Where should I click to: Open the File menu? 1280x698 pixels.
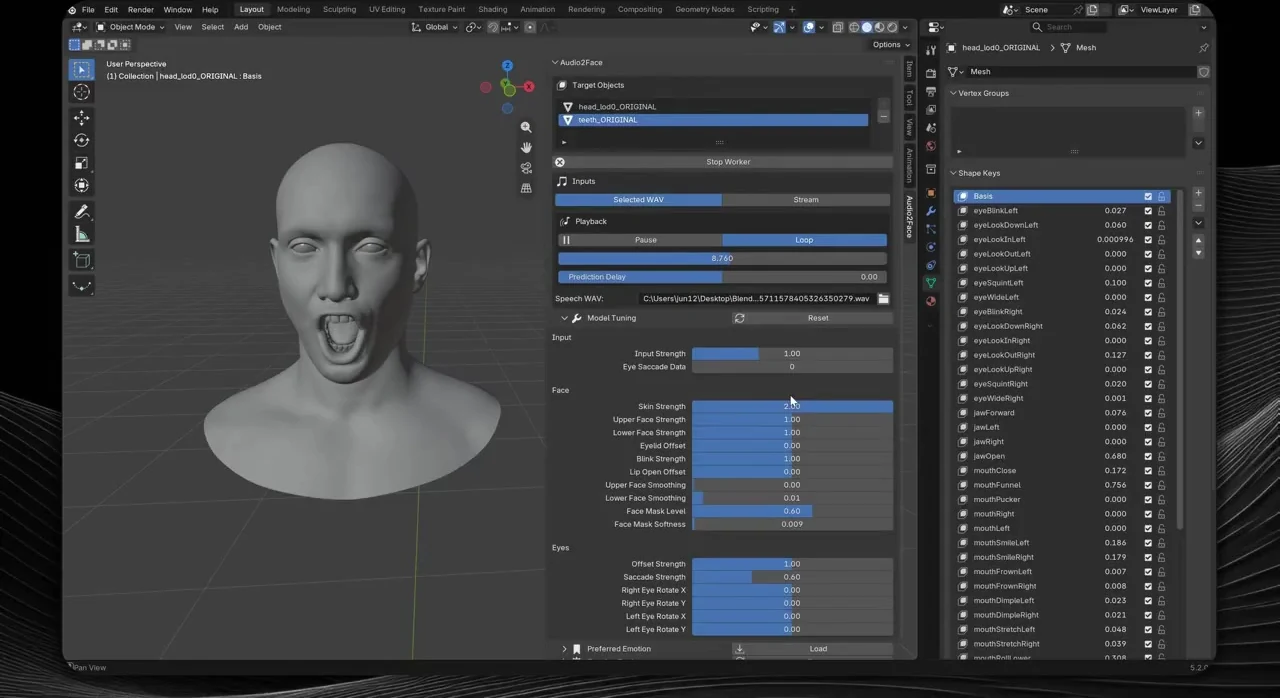(x=88, y=10)
